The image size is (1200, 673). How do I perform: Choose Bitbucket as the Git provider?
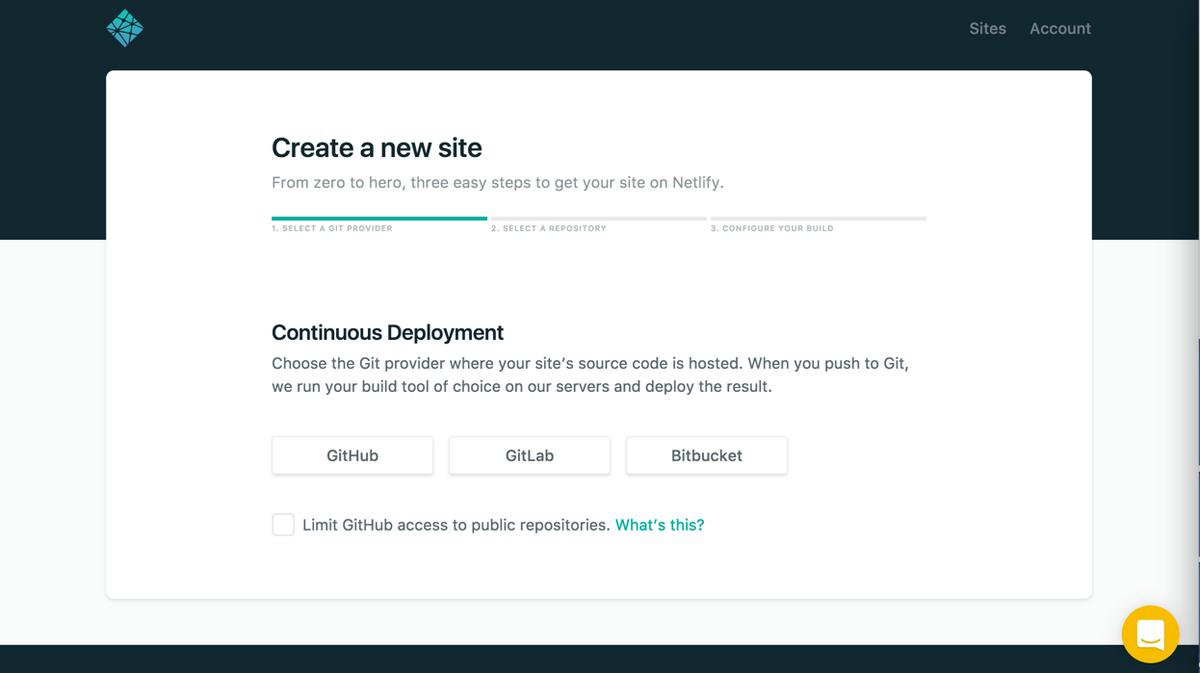[706, 455]
